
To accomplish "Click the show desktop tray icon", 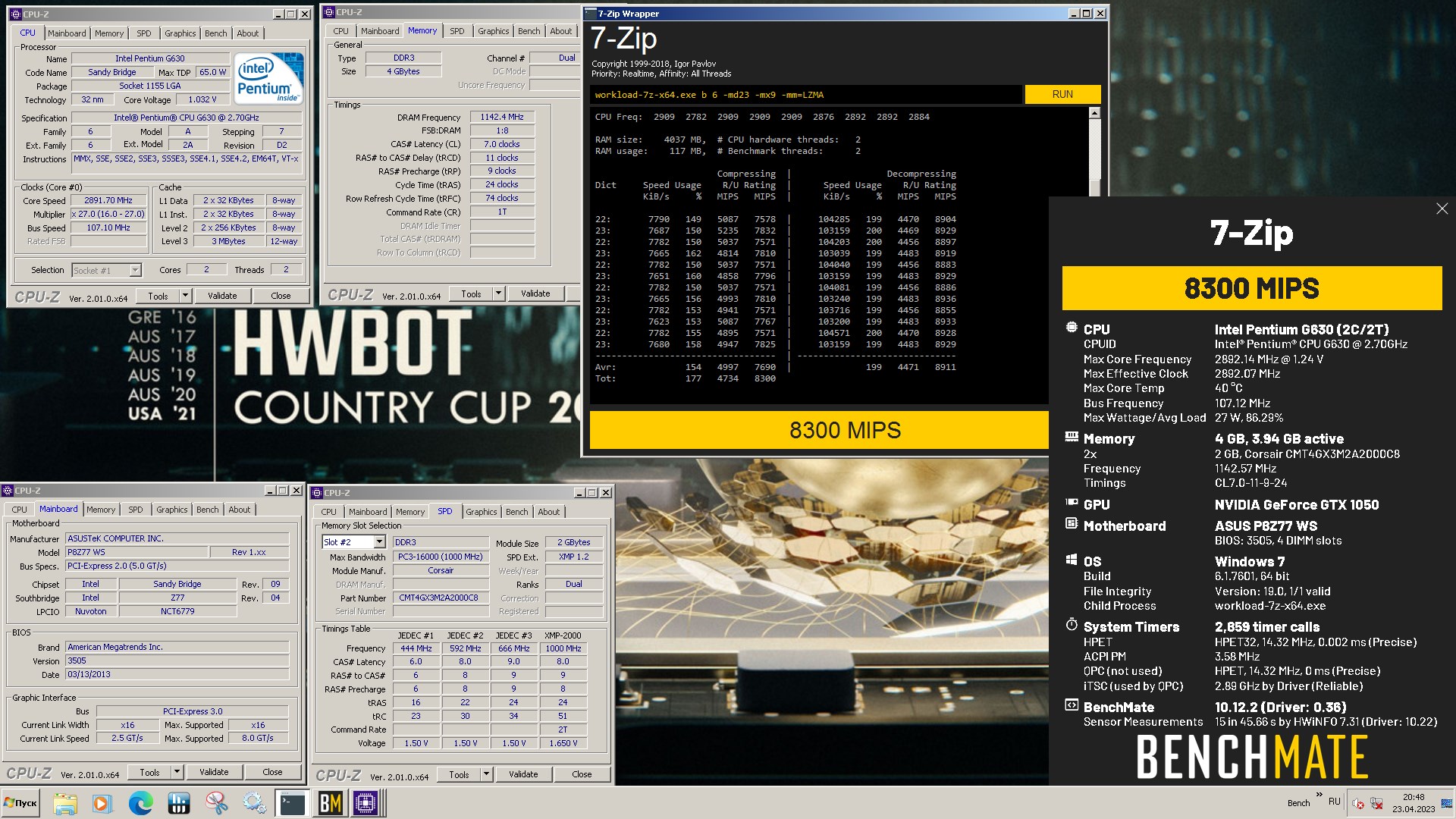I will [1448, 803].
